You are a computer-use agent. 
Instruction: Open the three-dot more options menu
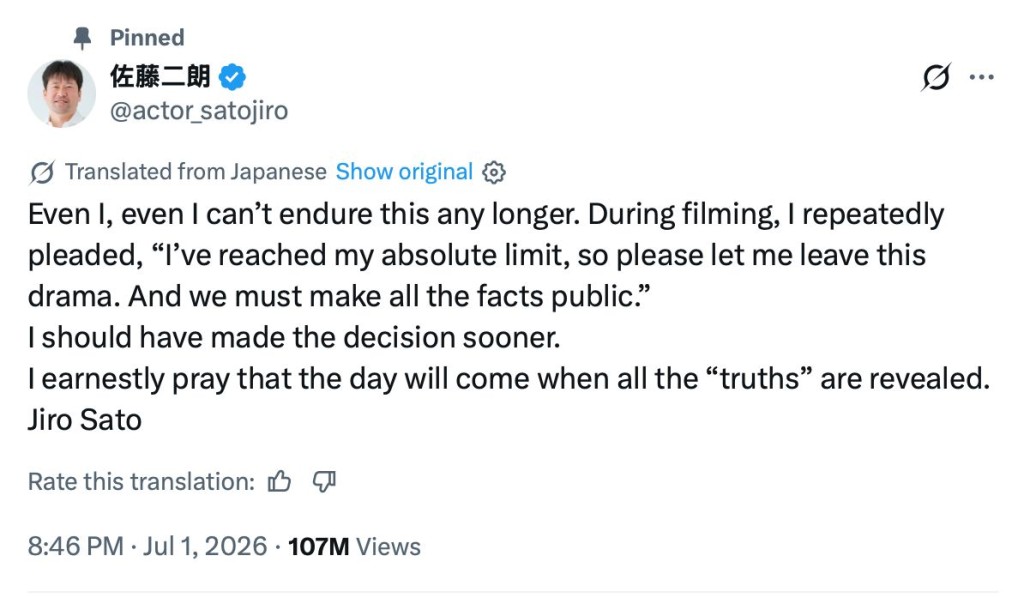click(x=982, y=77)
